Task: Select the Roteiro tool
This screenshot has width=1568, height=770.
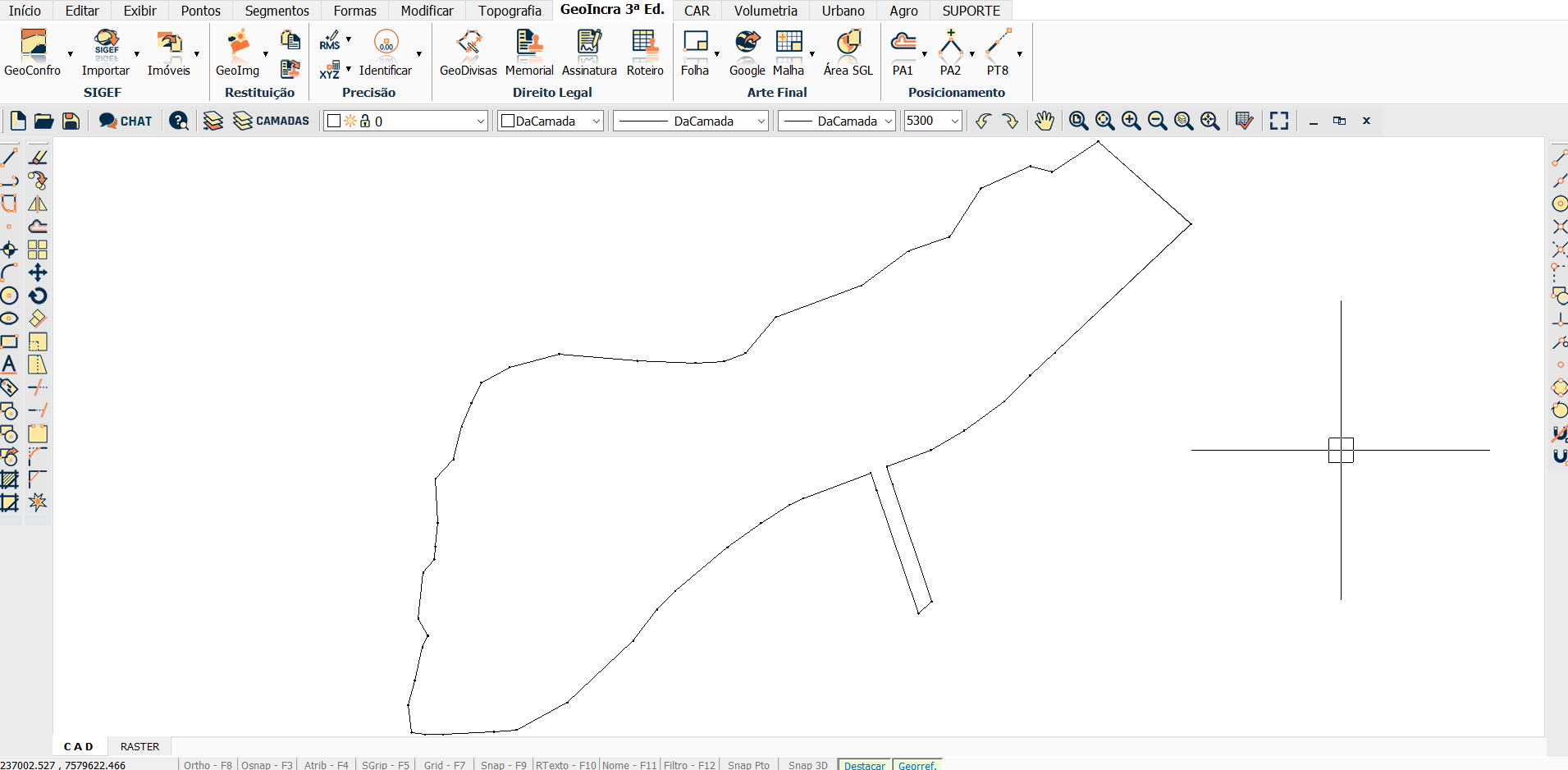Action: coord(645,53)
